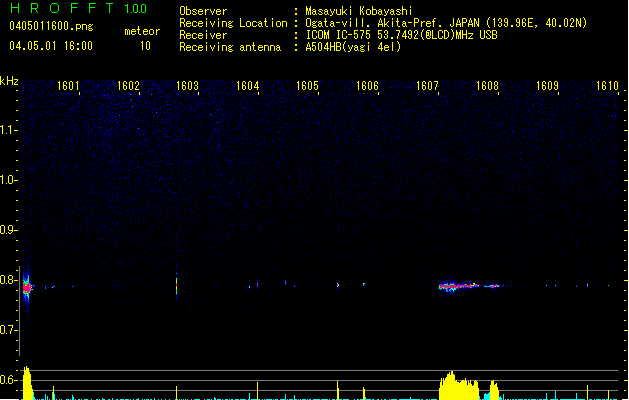629x400 pixels.
Task: Click the 1.1 kHz frequency label
Action: coord(8,130)
